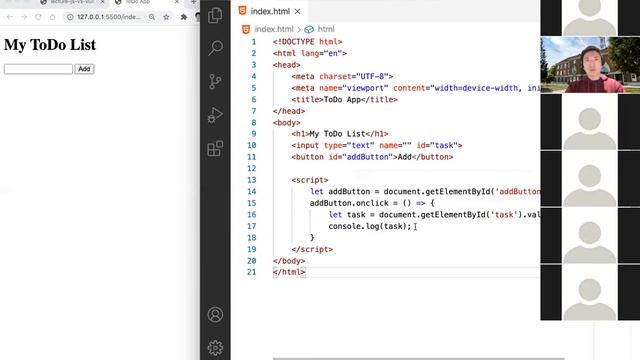Click the opening <script> tag line
The image size is (640, 360).
click(310, 180)
